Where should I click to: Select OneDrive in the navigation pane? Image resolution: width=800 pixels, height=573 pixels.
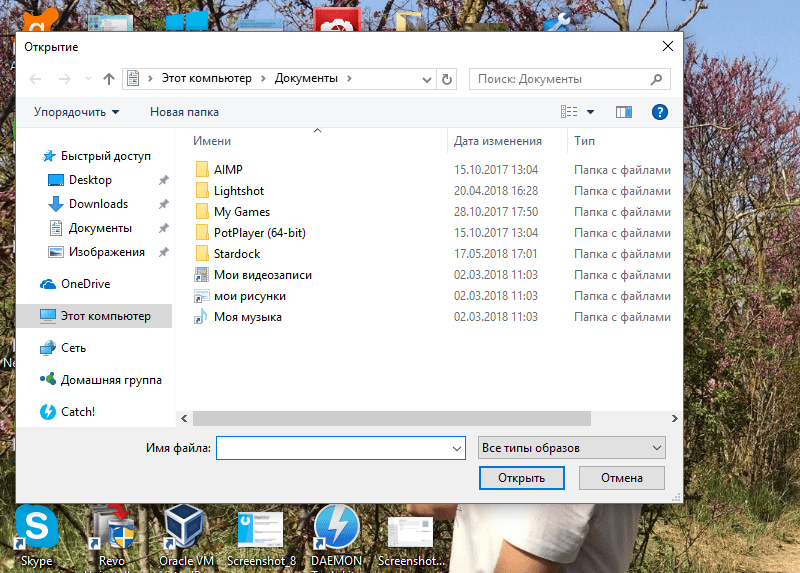[x=85, y=284]
